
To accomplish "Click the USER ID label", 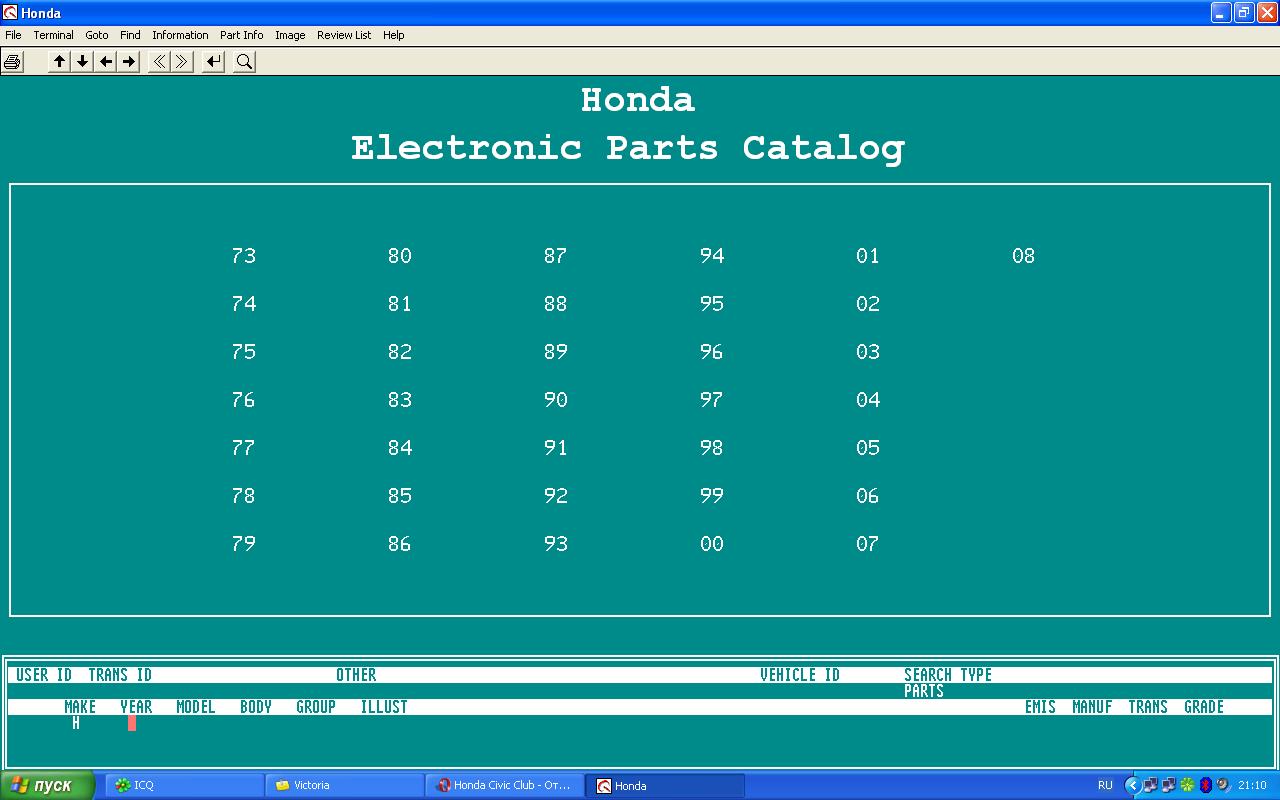I will (44, 675).
